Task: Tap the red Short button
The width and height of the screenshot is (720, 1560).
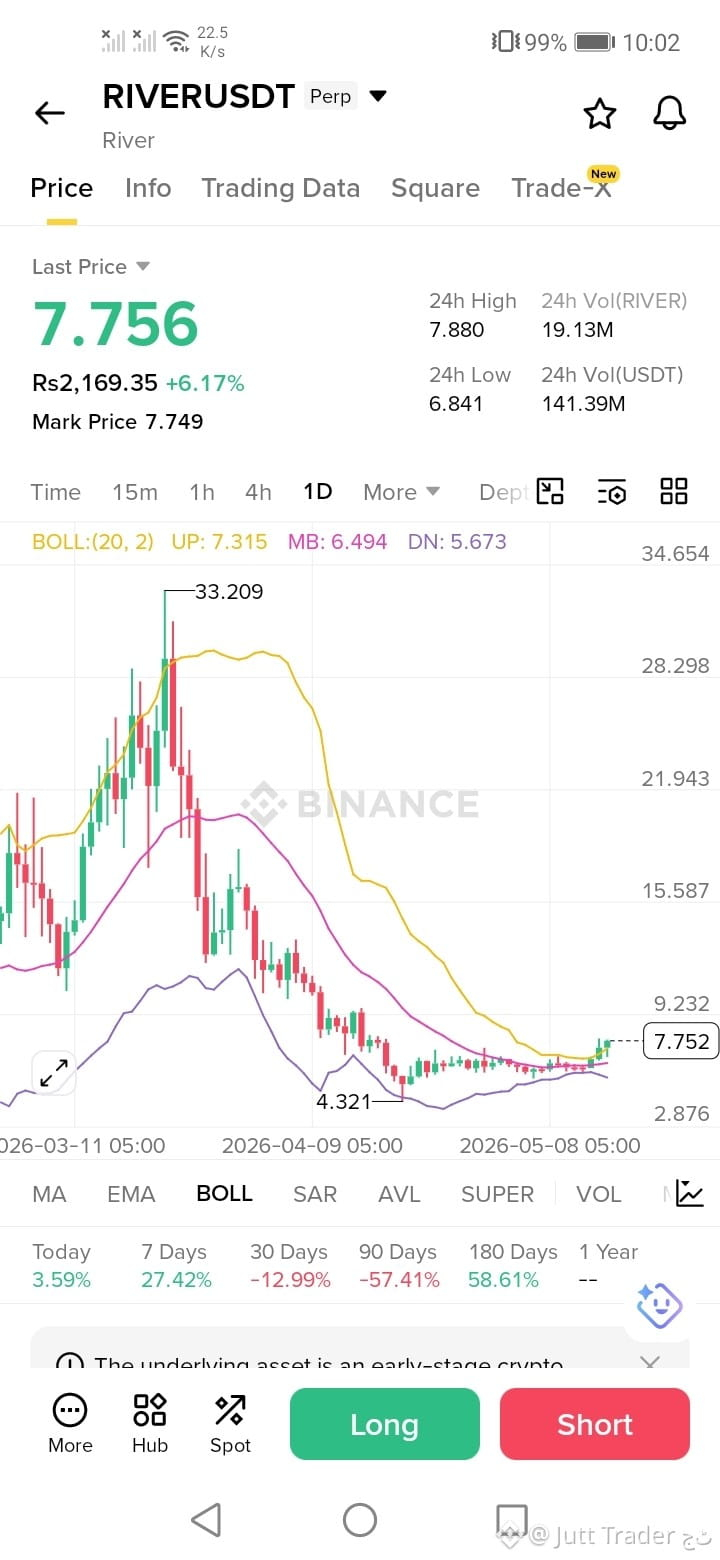Action: click(x=595, y=1424)
